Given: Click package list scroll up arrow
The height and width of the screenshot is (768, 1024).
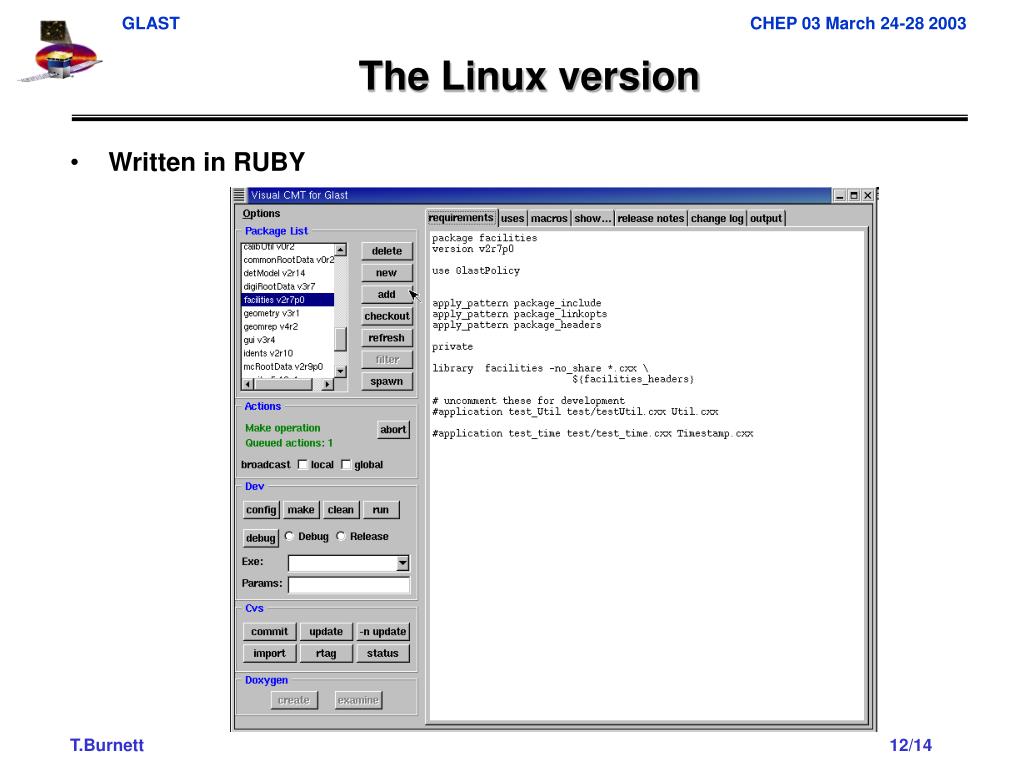Looking at the screenshot, I should (x=340, y=250).
